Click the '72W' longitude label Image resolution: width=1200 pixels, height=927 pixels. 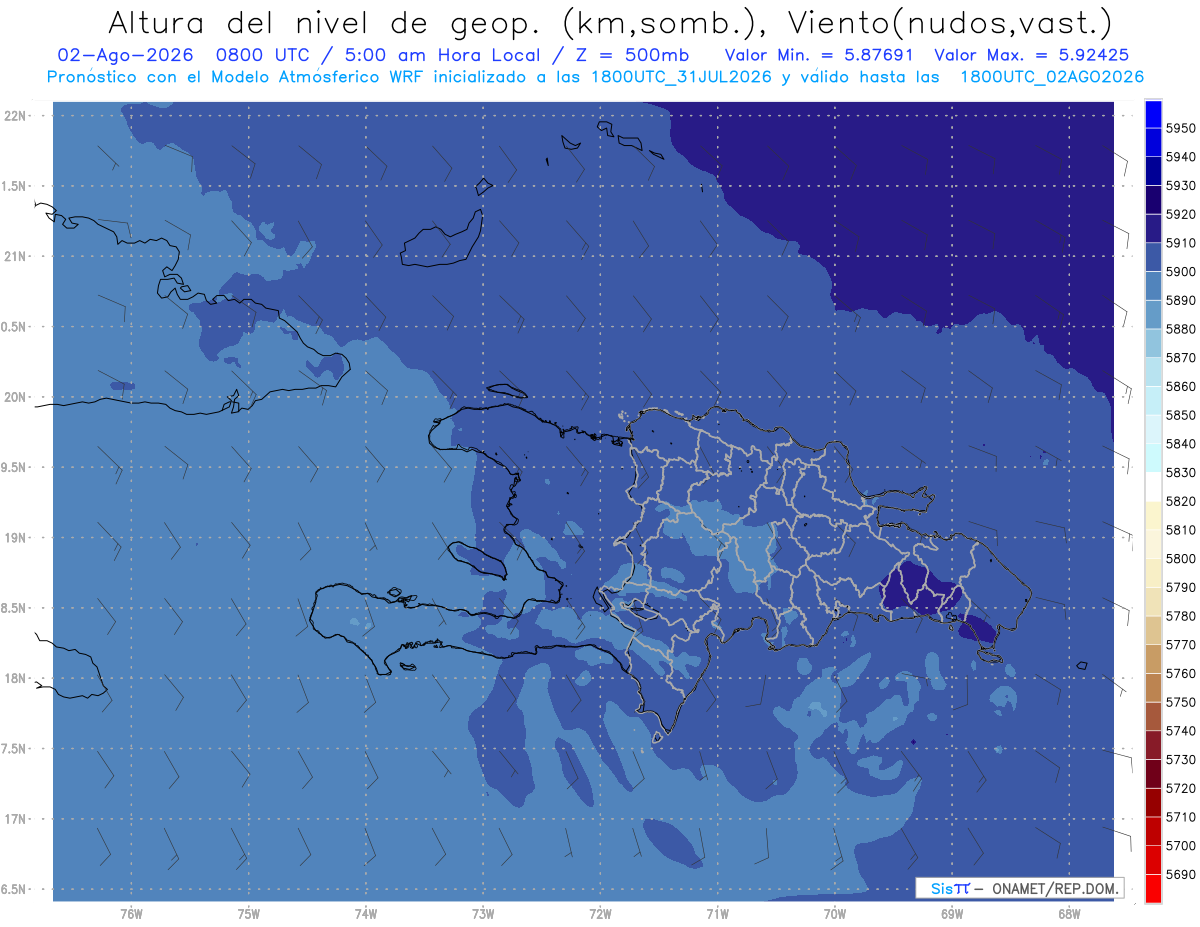point(601,914)
